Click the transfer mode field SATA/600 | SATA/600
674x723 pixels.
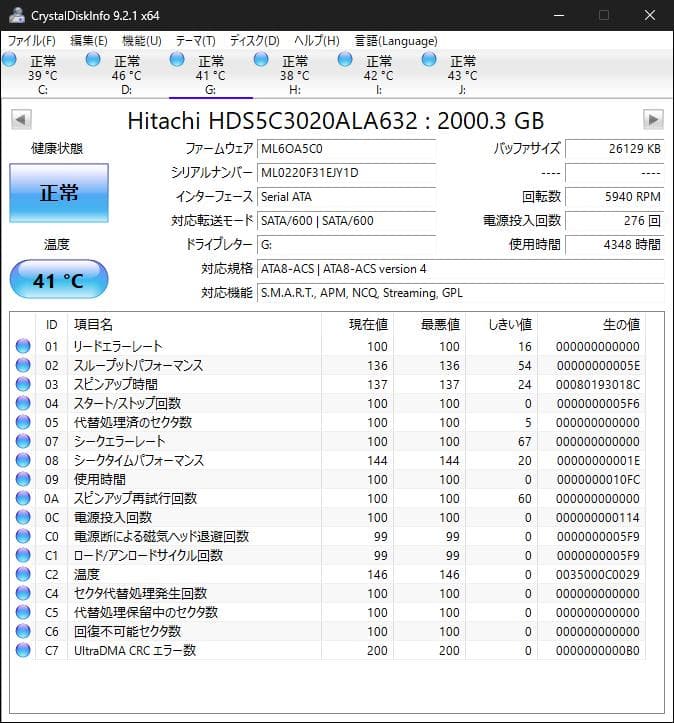point(346,221)
